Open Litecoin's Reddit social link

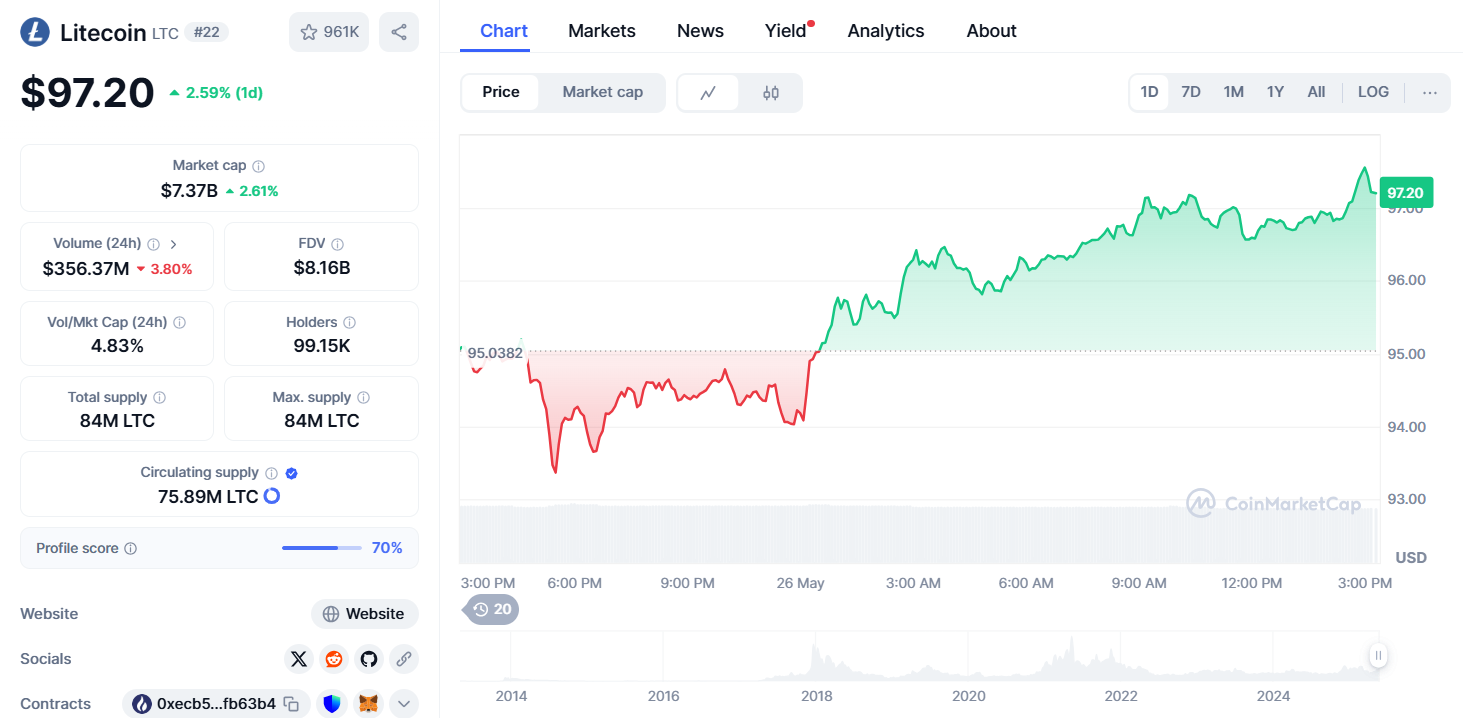click(334, 659)
